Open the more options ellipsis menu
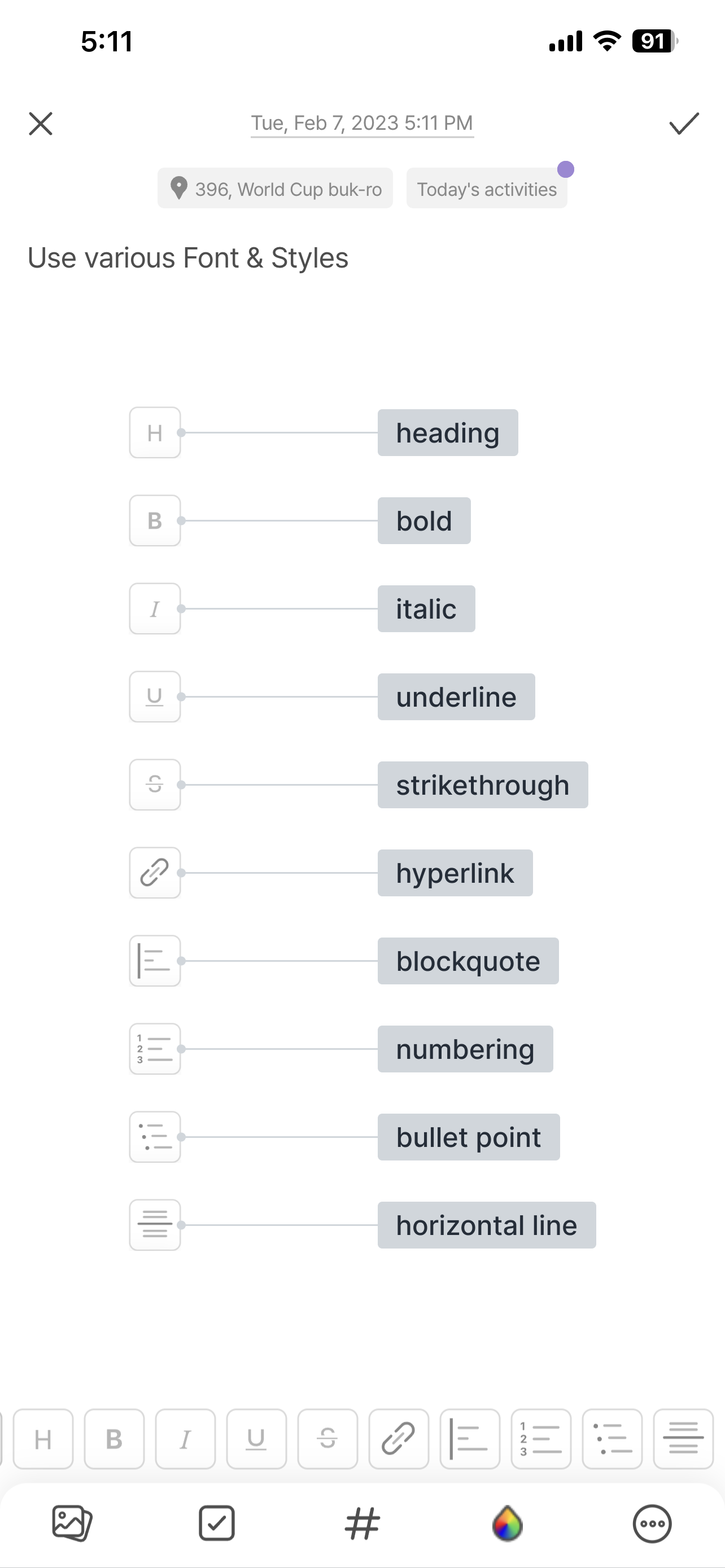Screen dimensions: 725x1568 point(653,1523)
